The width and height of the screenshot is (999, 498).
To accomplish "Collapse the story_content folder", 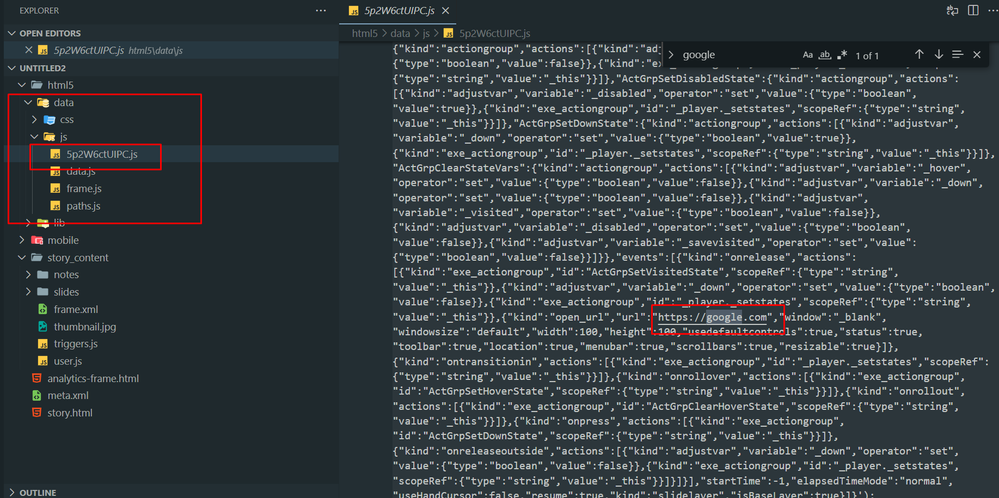I will 21,258.
